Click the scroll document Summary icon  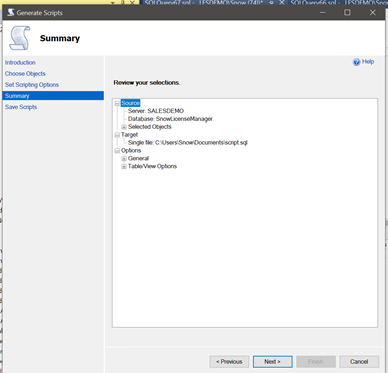[20, 38]
